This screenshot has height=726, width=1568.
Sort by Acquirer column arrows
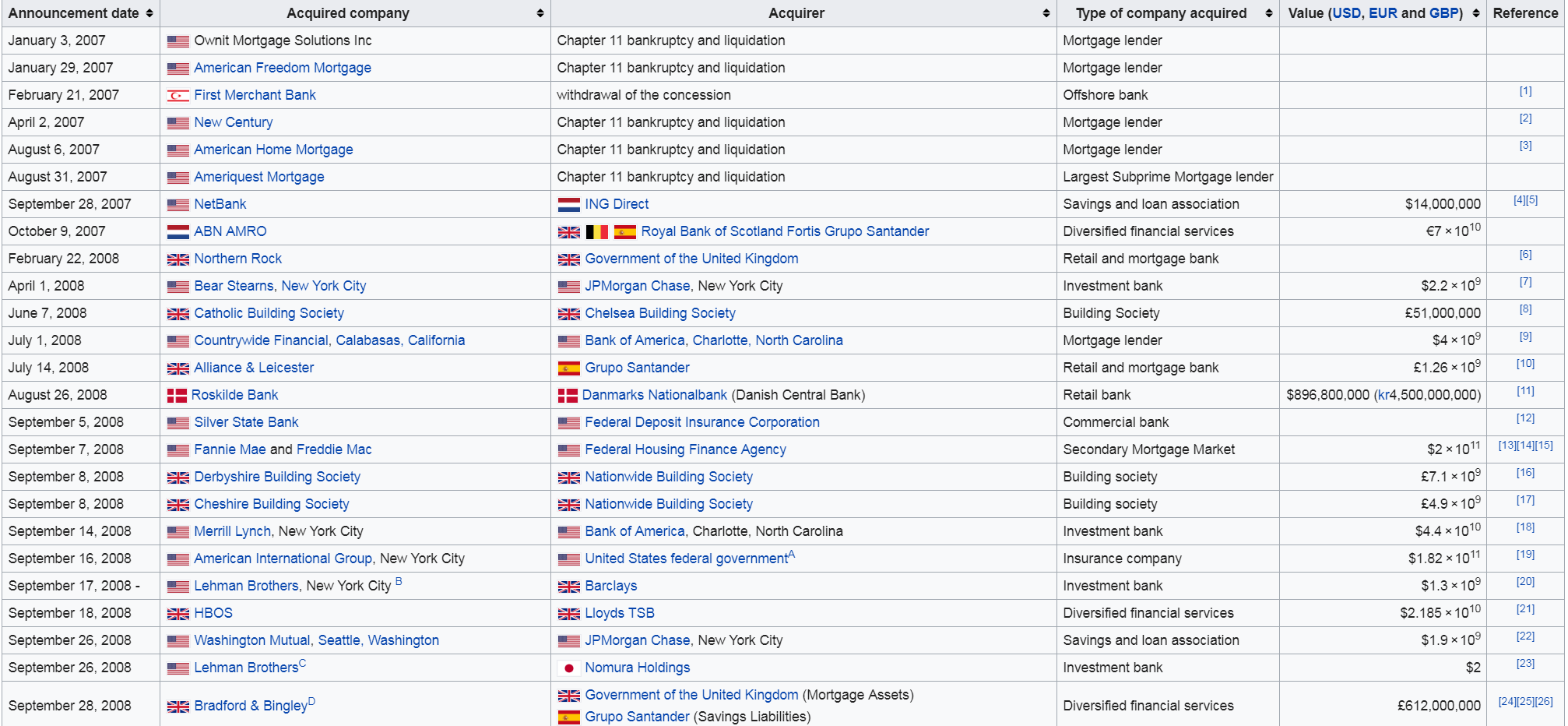[x=1046, y=13]
